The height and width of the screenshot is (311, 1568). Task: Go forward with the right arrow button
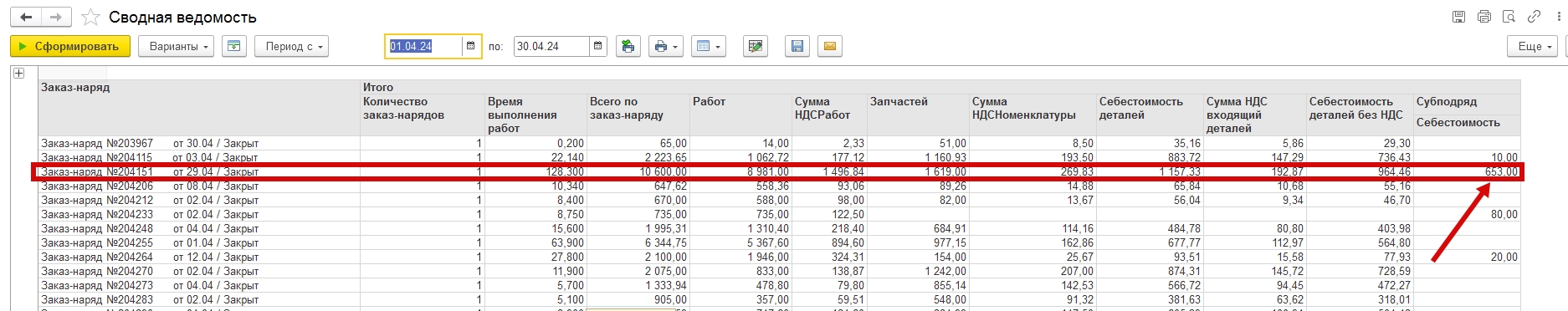click(x=56, y=17)
